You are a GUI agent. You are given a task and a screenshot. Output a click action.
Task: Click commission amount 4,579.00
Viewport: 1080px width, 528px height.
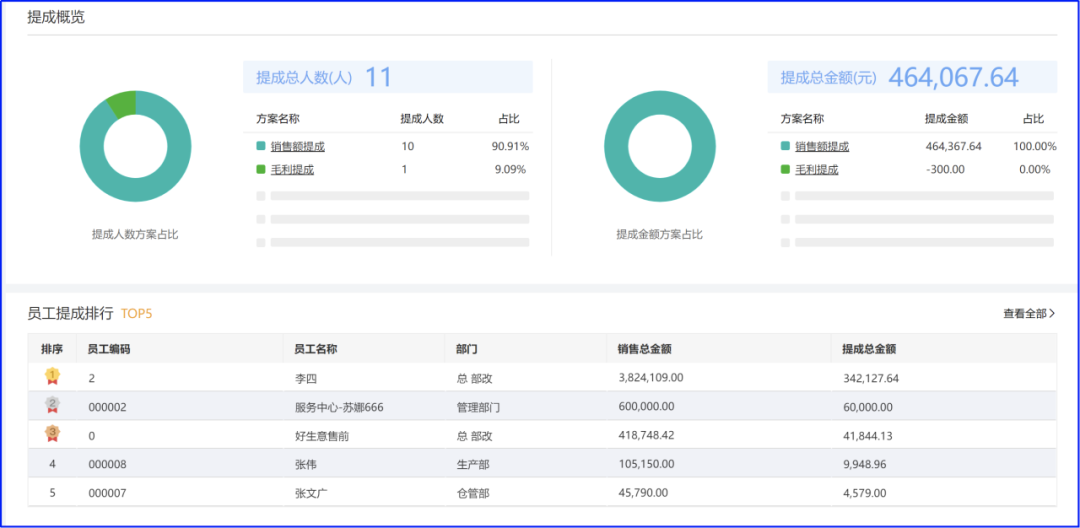tap(864, 493)
